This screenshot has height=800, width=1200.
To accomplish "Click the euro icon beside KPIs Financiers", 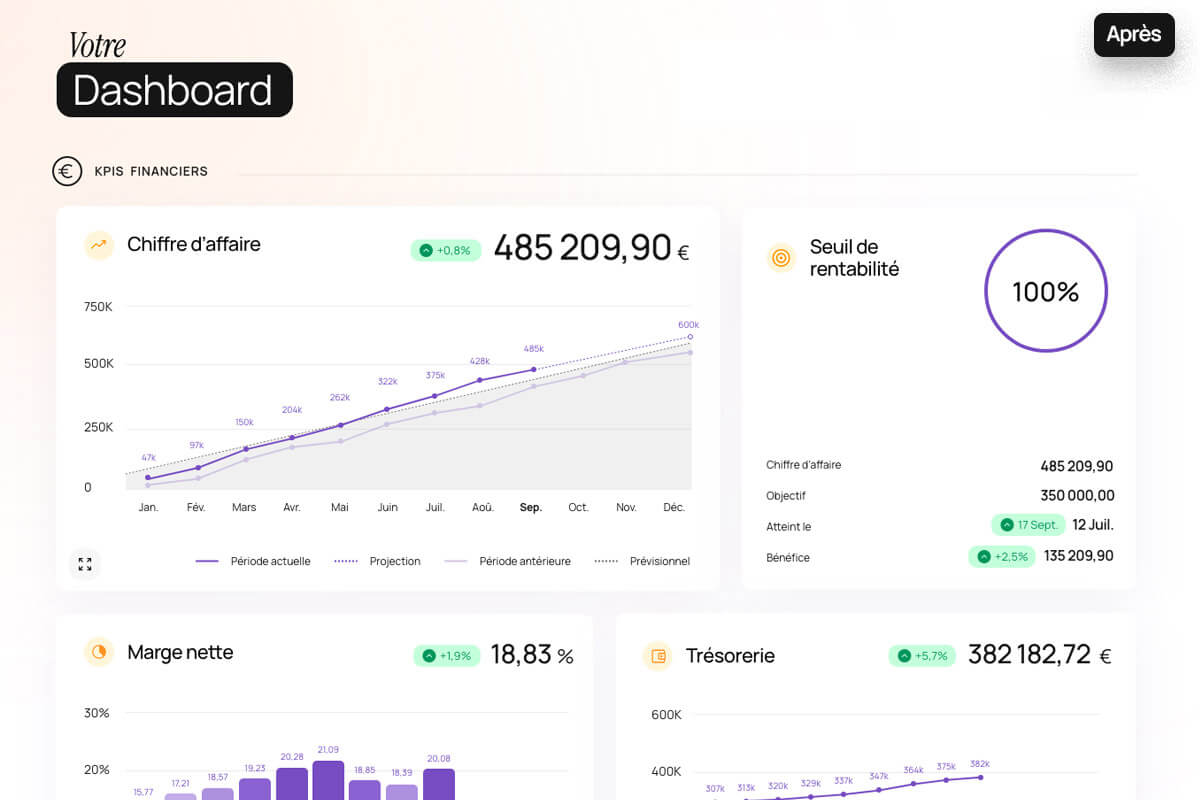I will point(67,171).
